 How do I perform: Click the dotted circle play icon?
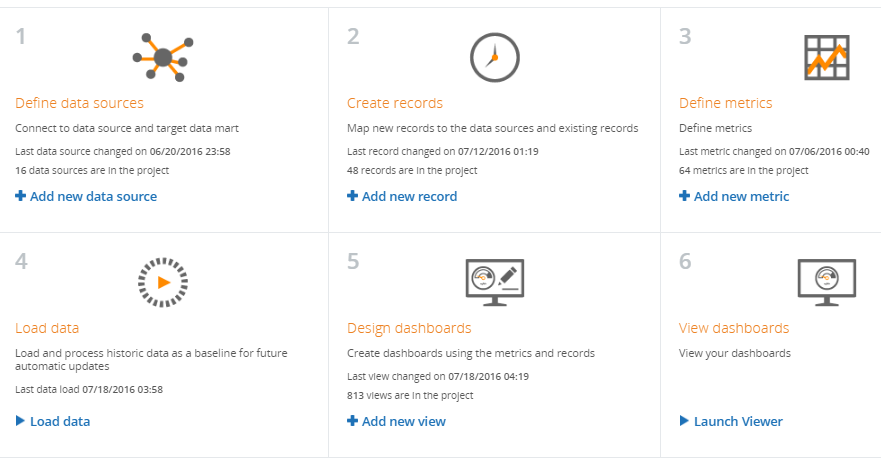[x=163, y=282]
